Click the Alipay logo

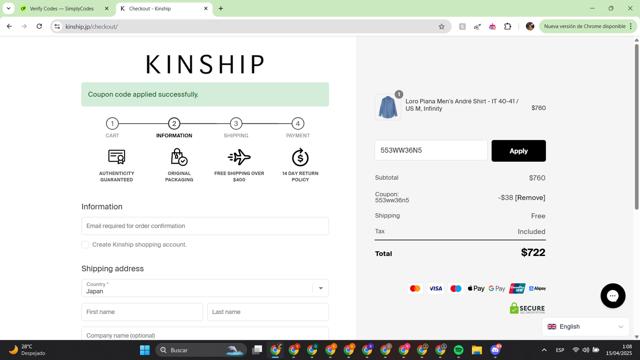537,288
